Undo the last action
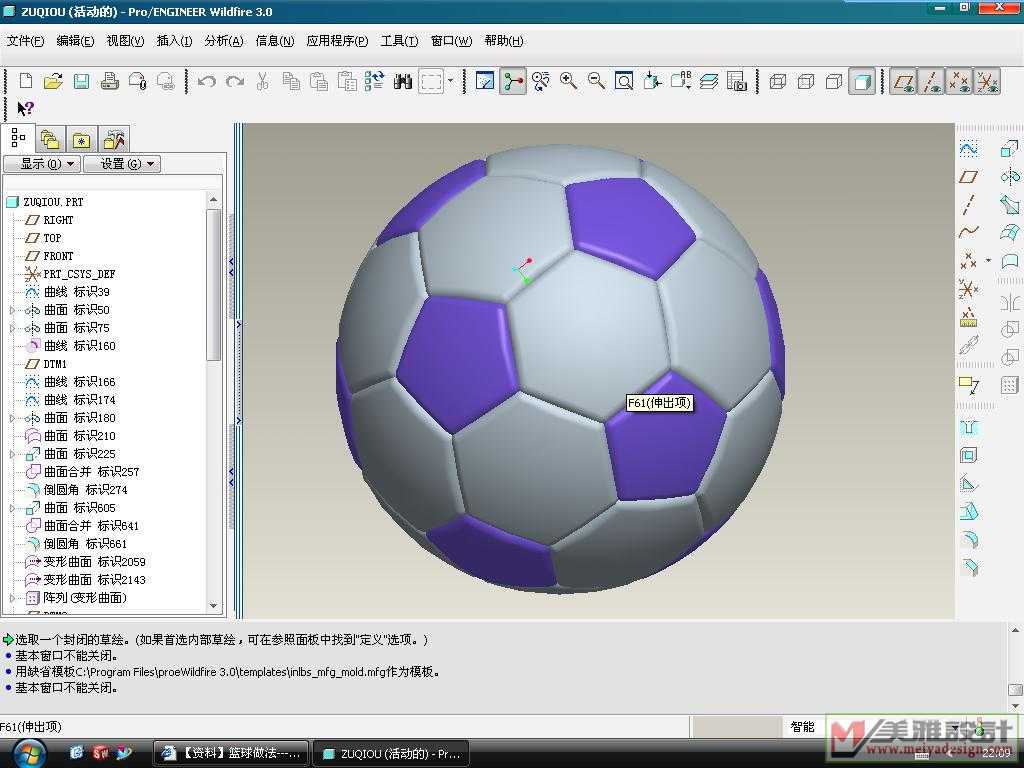The height and width of the screenshot is (768, 1024). click(x=206, y=82)
